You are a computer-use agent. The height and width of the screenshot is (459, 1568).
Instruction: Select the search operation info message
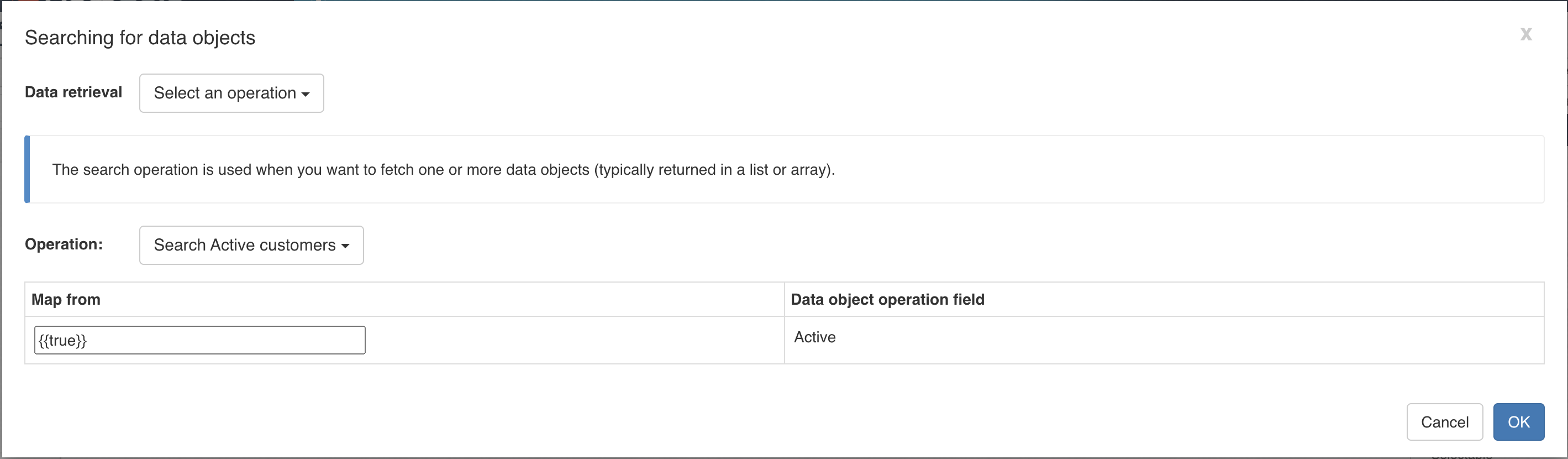point(444,169)
